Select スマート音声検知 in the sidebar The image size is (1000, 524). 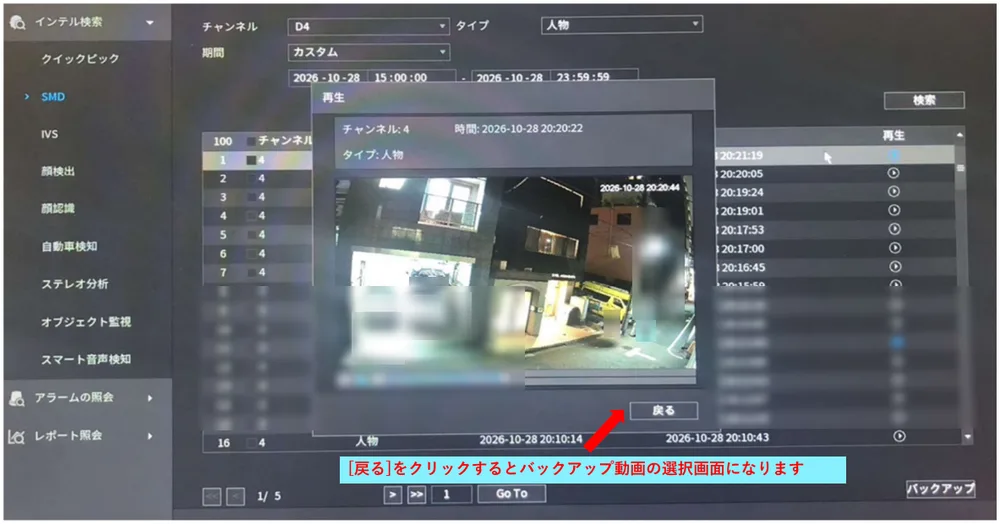pos(86,359)
